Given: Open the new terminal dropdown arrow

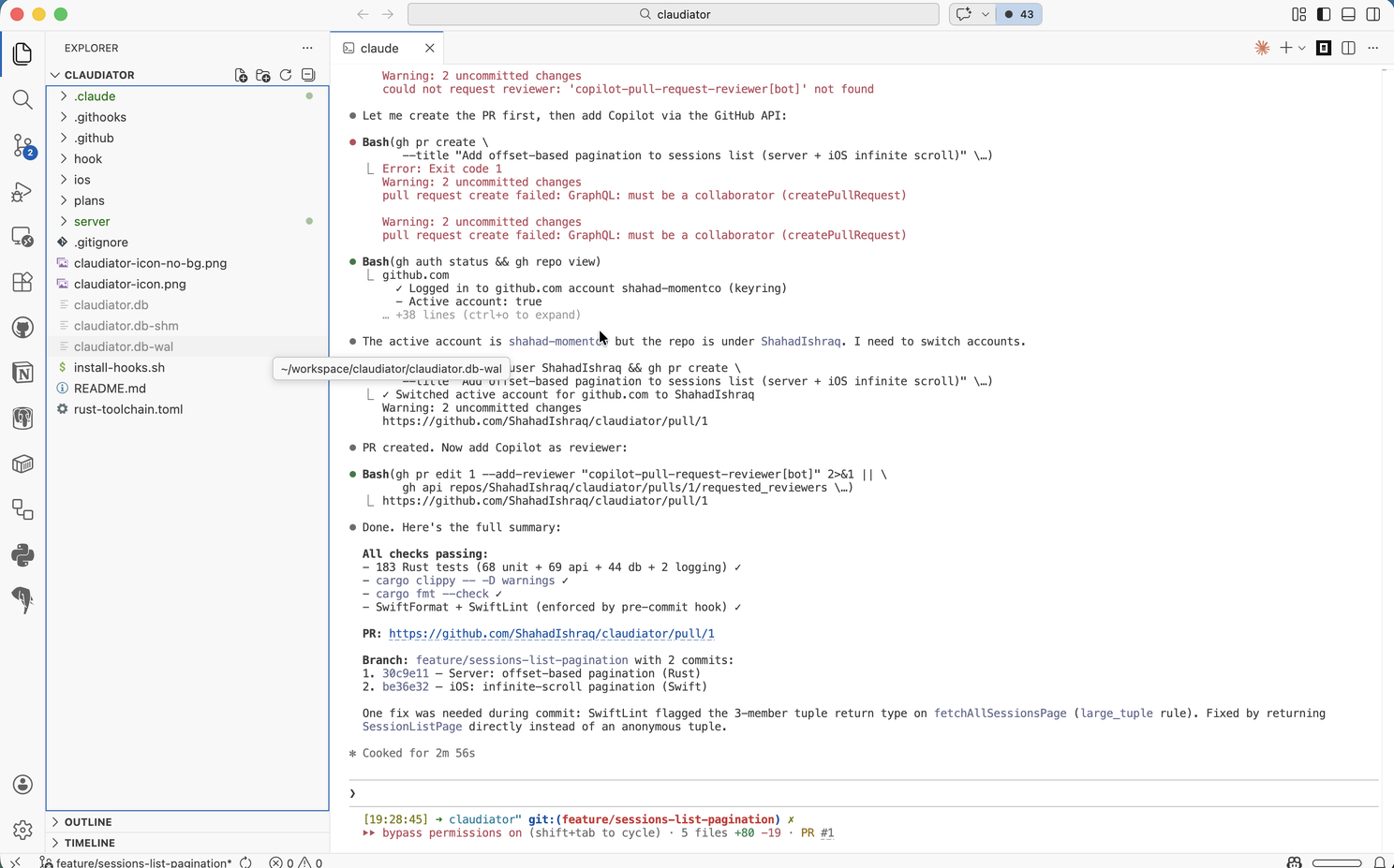Looking at the screenshot, I should (x=1302, y=49).
